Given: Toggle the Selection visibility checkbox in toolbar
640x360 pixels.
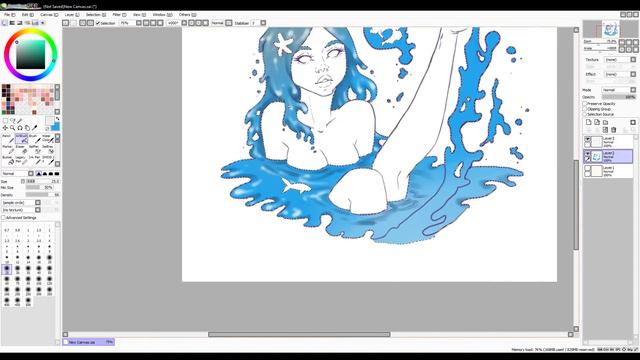Looking at the screenshot, I should click(98, 23).
